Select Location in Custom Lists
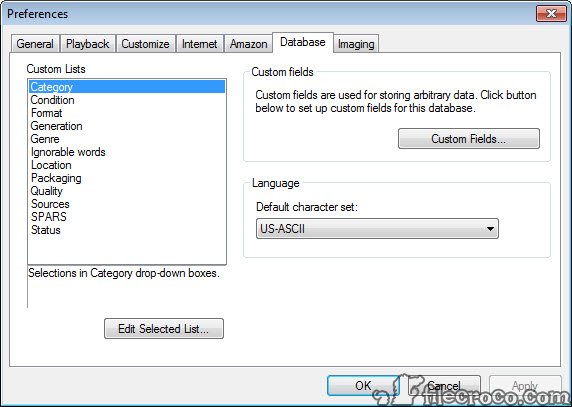Viewport: 572px width, 407px height. [x=51, y=165]
